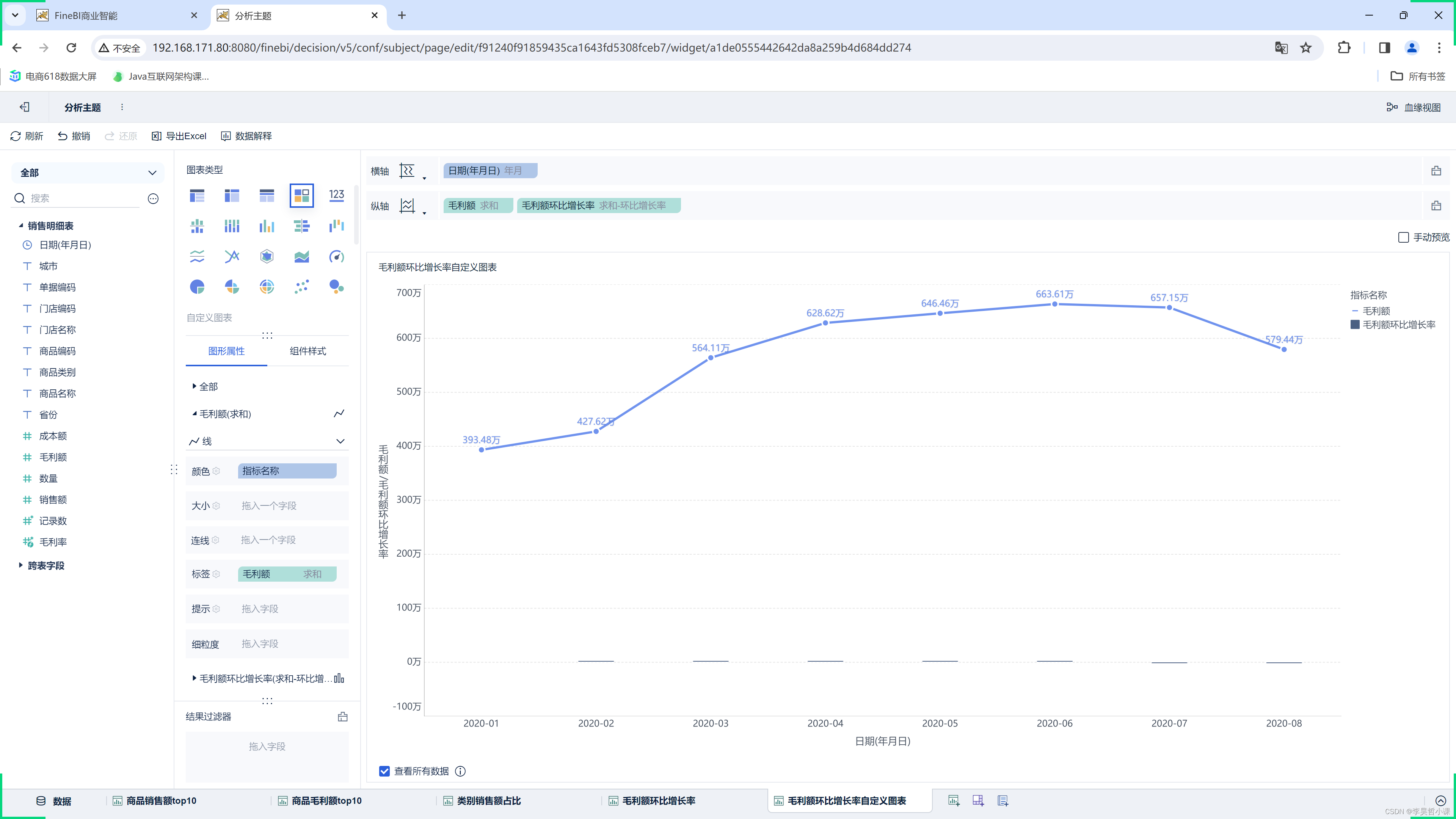This screenshot has height=819, width=1456.
Task: Click 数据解释 button
Action: coord(246,136)
